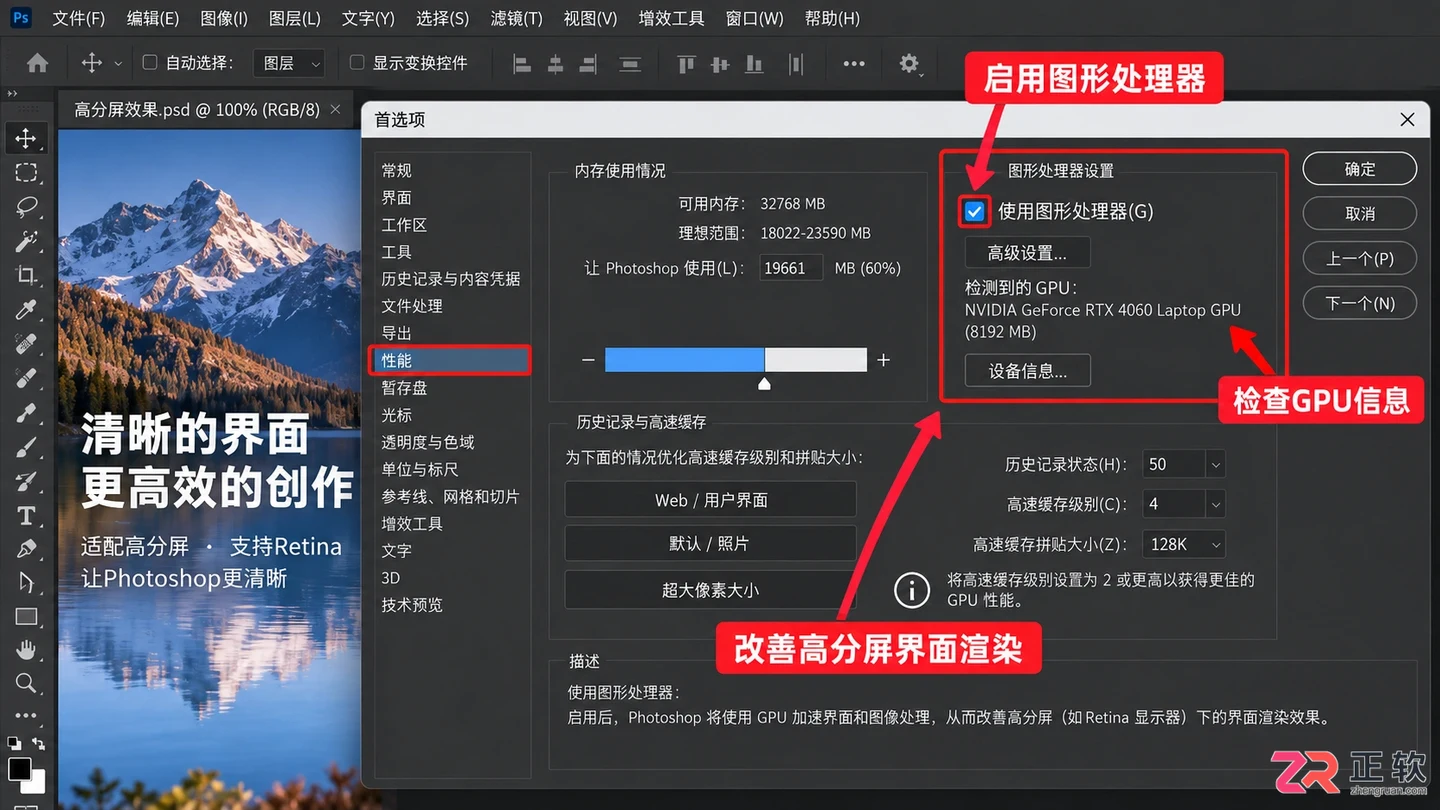
Task: Enable the 自动选择 checkbox
Action: 150,62
